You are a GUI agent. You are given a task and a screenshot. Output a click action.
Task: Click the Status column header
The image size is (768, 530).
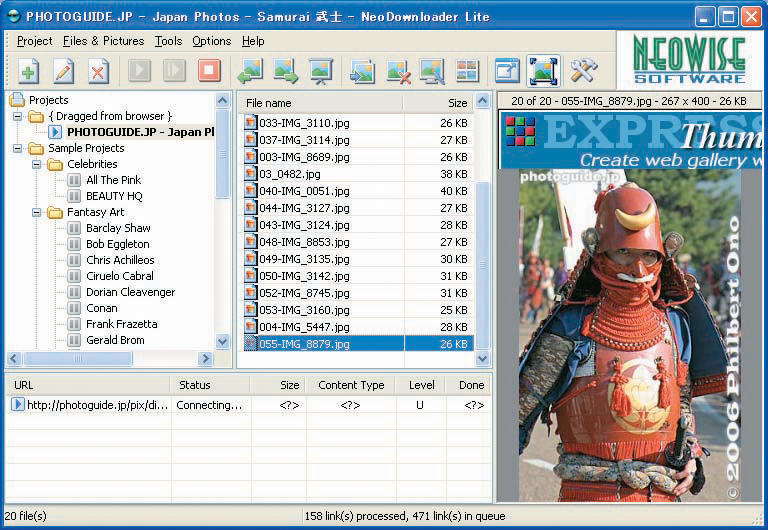[x=210, y=385]
